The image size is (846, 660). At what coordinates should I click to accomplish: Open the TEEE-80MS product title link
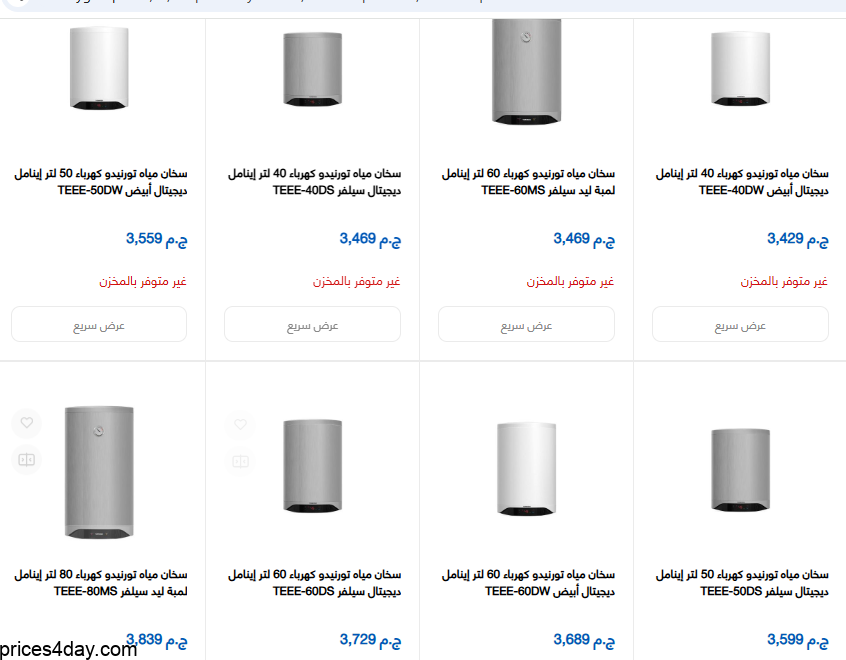[x=100, y=583]
